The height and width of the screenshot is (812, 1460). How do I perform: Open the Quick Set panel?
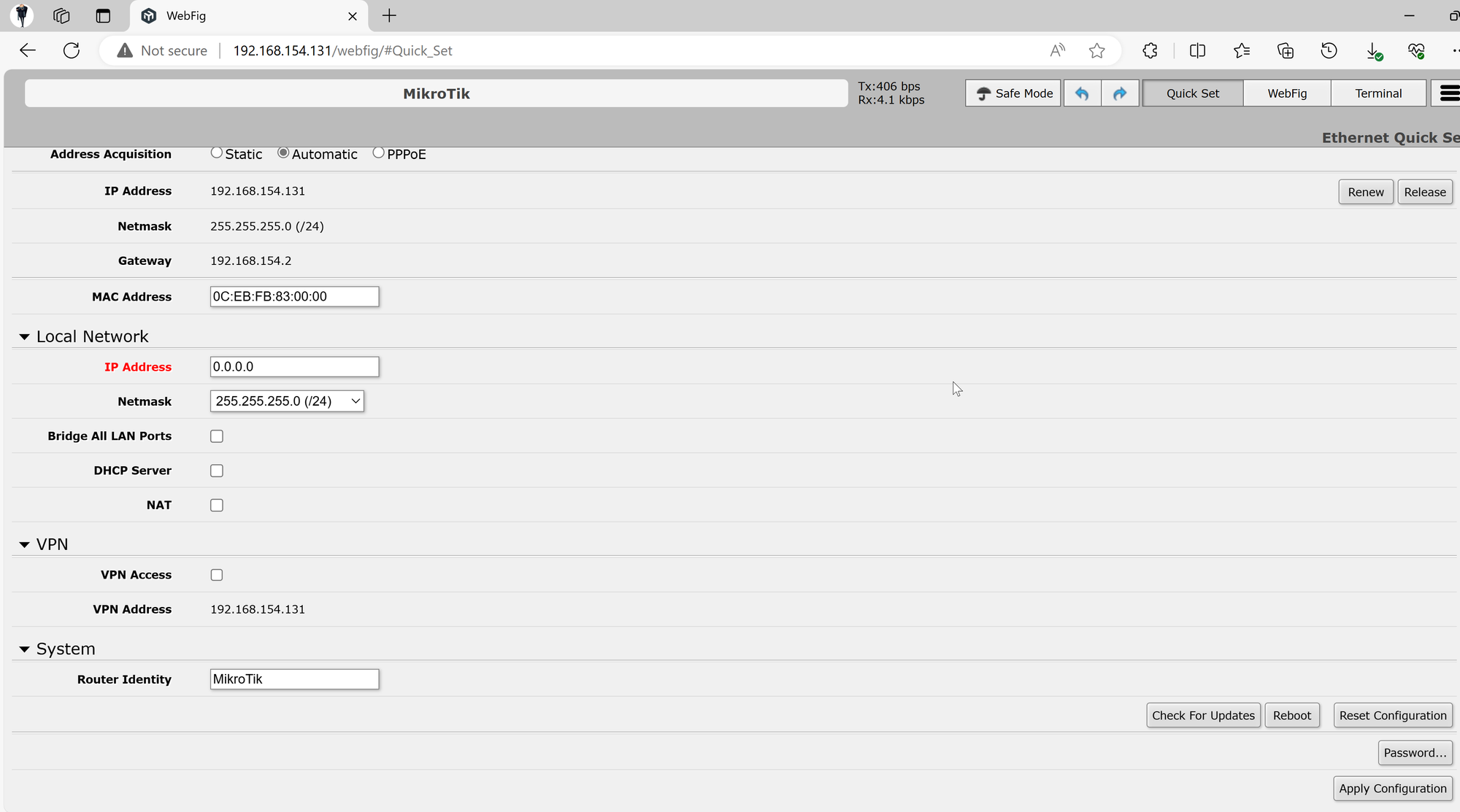[x=1192, y=93]
